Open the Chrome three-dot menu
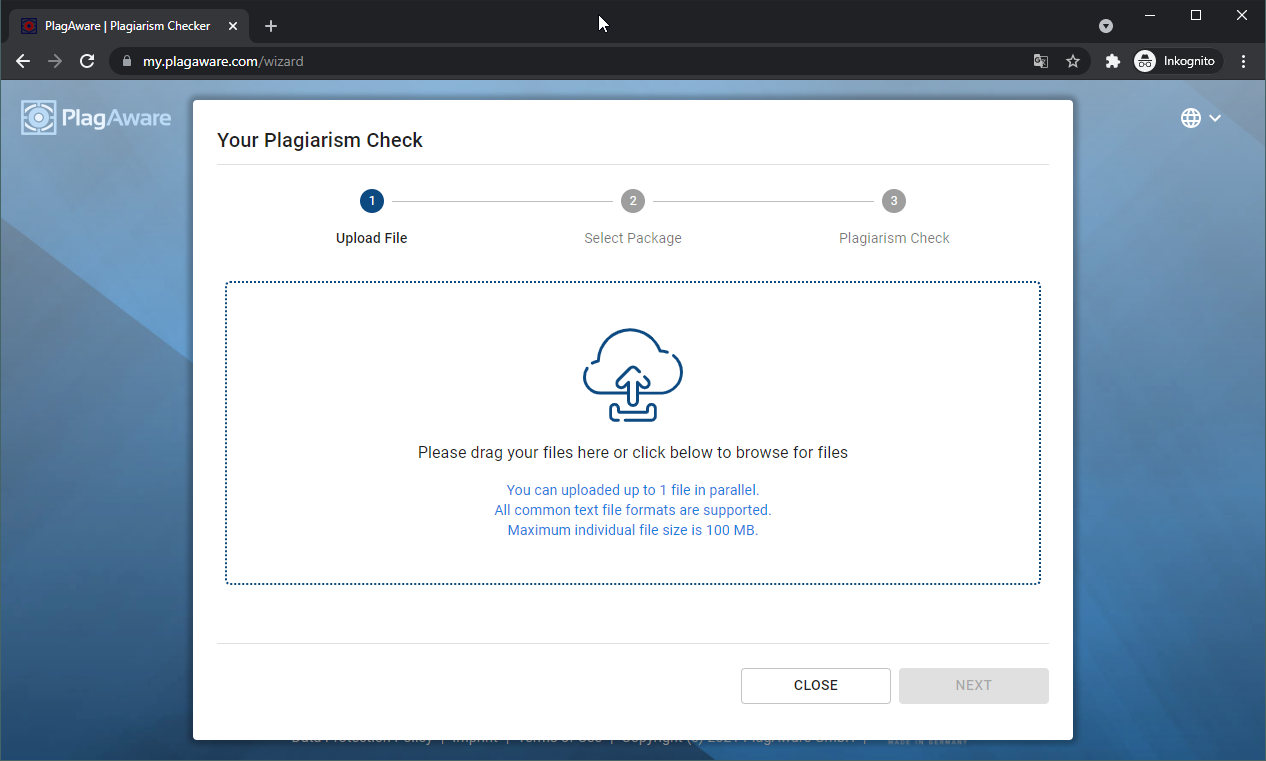The height and width of the screenshot is (761, 1266). pos(1244,61)
